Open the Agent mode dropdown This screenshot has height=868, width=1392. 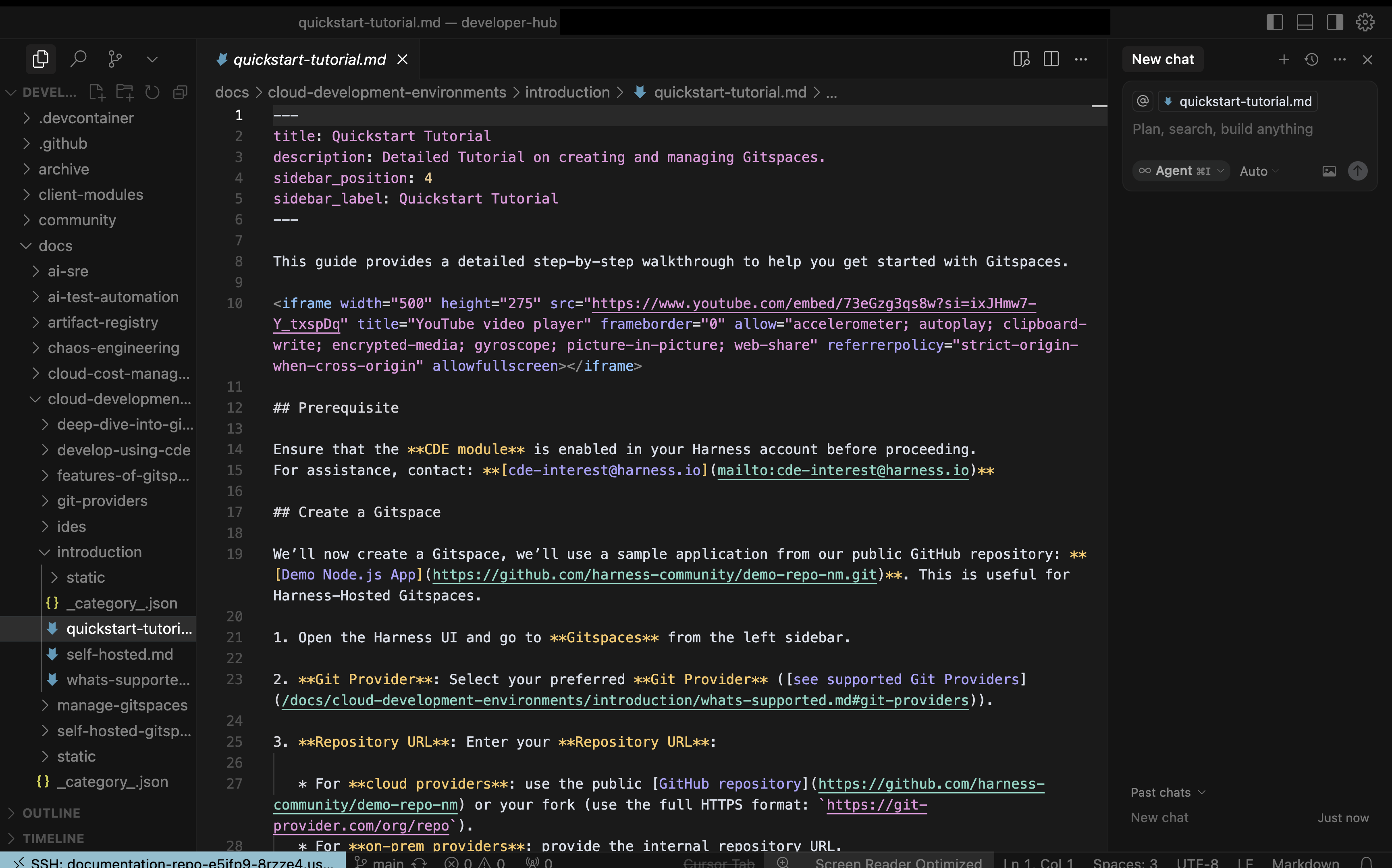[x=1181, y=171]
